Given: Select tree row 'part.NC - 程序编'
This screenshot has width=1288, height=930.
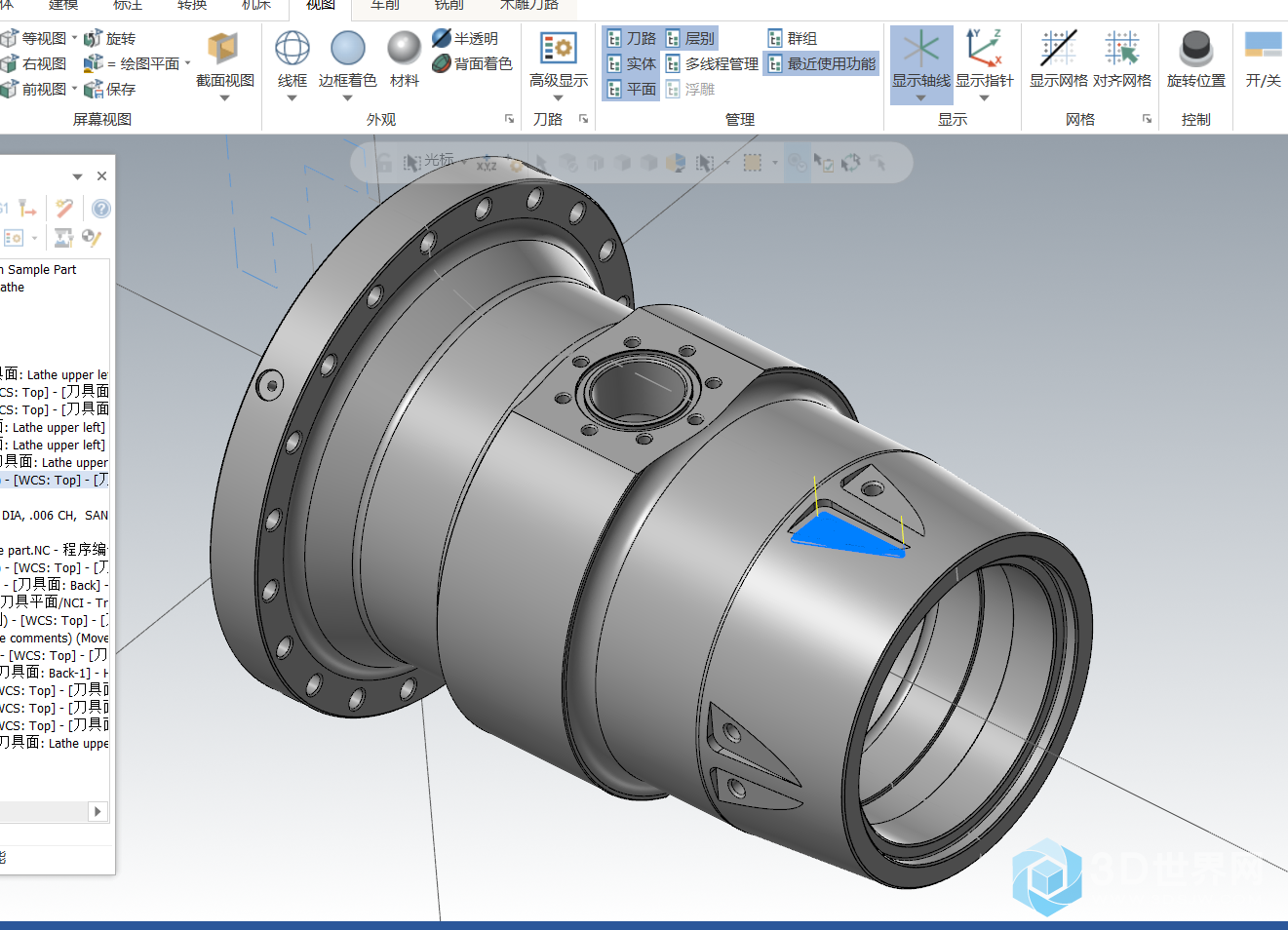Looking at the screenshot, I should click(54, 550).
